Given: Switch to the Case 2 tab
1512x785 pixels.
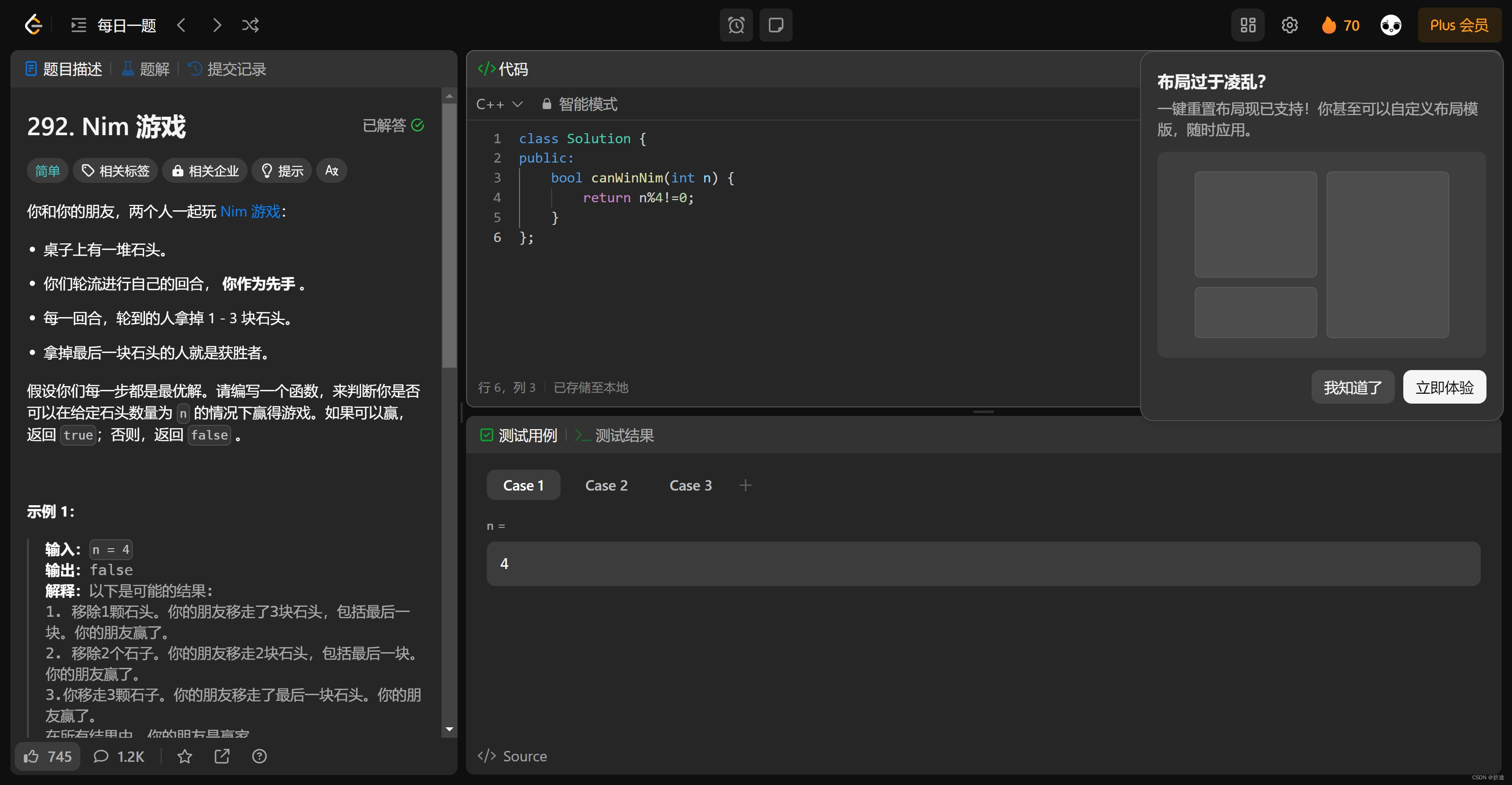Looking at the screenshot, I should coord(606,485).
